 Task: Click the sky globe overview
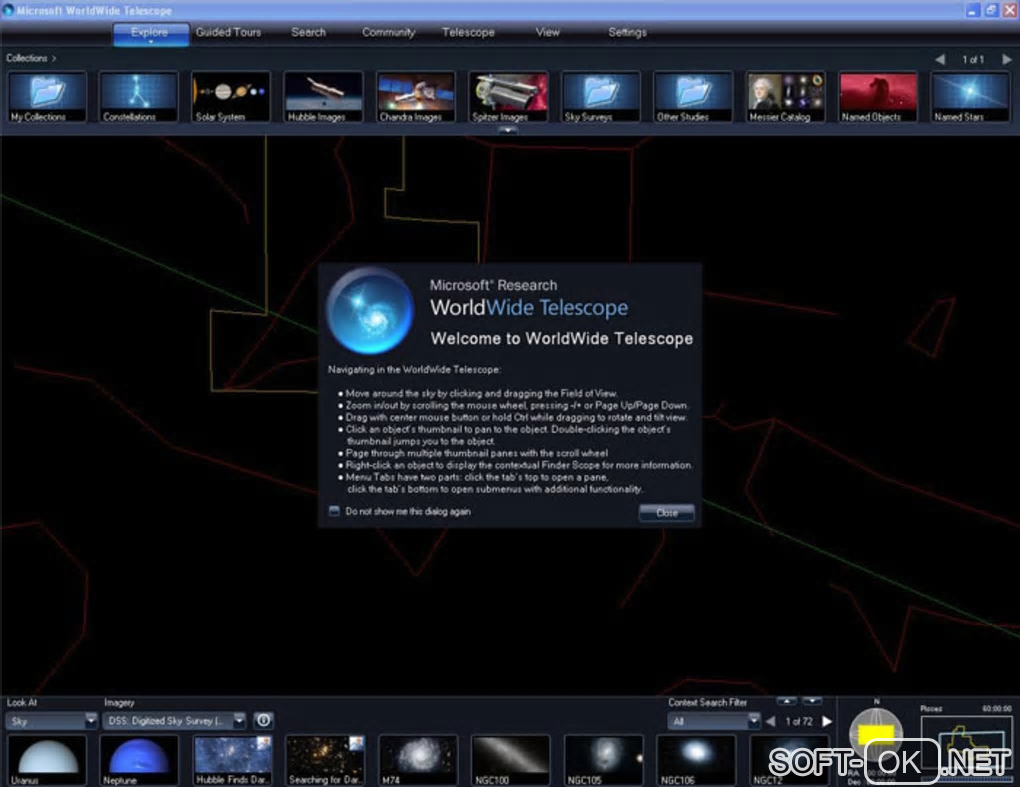pos(876,734)
